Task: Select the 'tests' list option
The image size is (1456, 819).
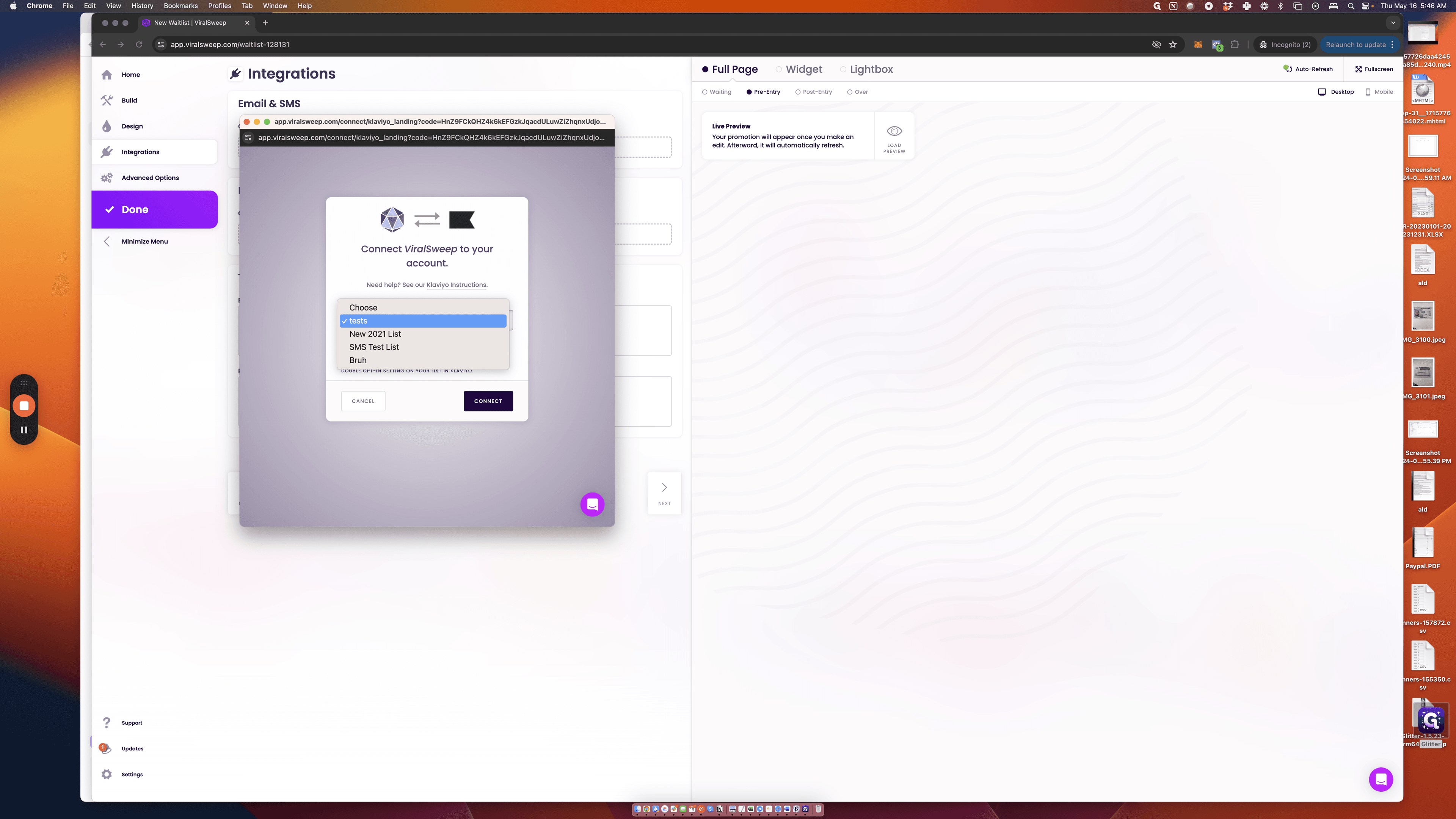Action: tap(423, 321)
